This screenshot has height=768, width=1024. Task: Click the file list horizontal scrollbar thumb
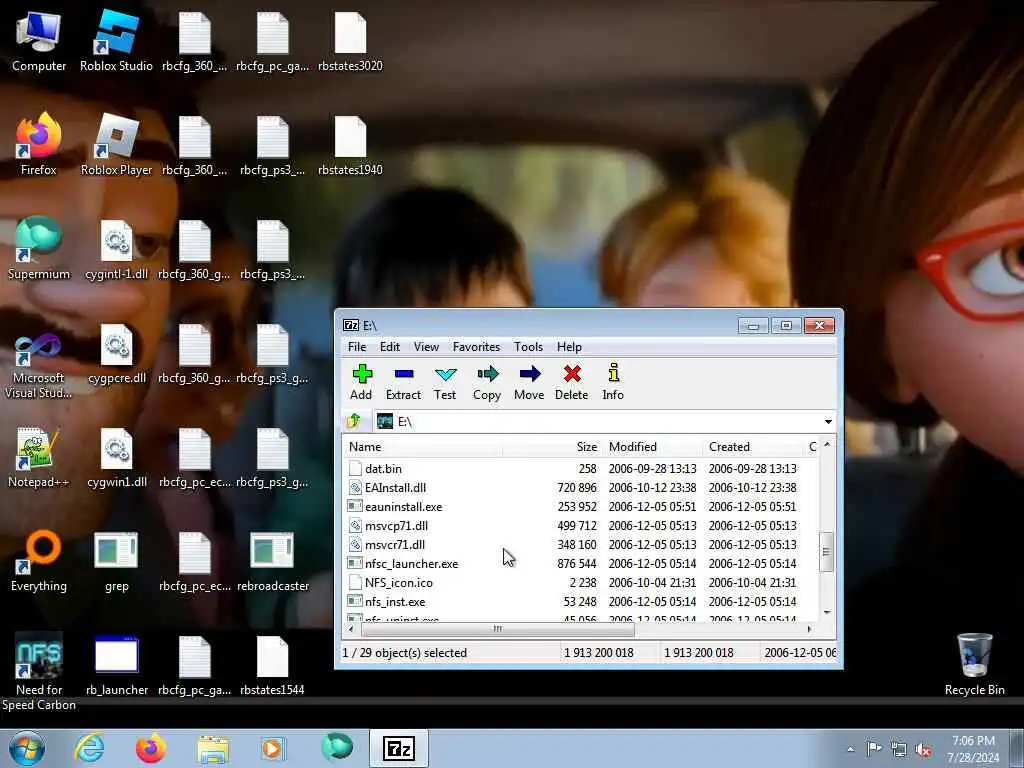pyautogui.click(x=498, y=629)
